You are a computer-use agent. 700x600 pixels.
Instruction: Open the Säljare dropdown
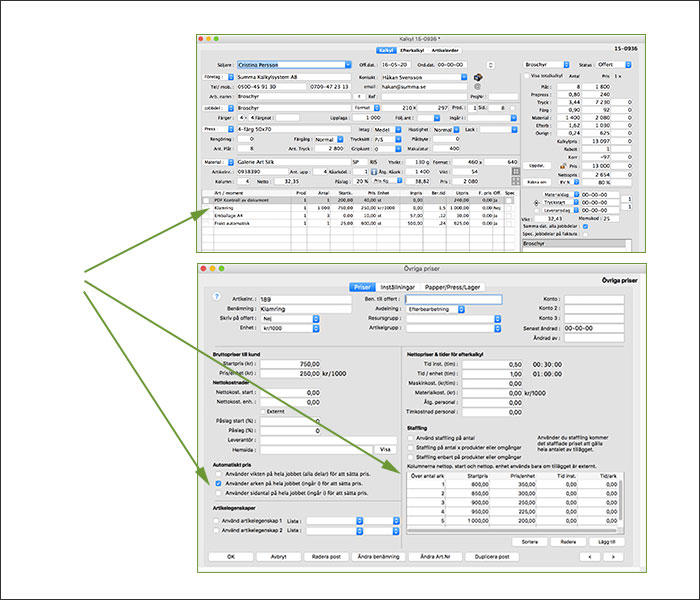click(x=348, y=65)
